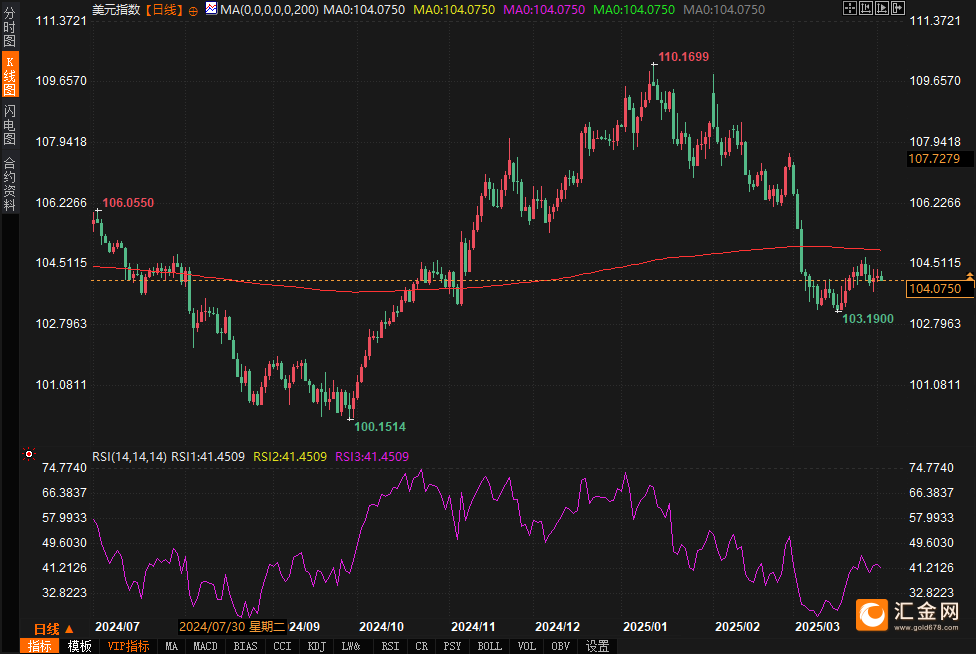Click the RSI(14,14,14) parameters label
976x654 pixels.
[x=129, y=457]
